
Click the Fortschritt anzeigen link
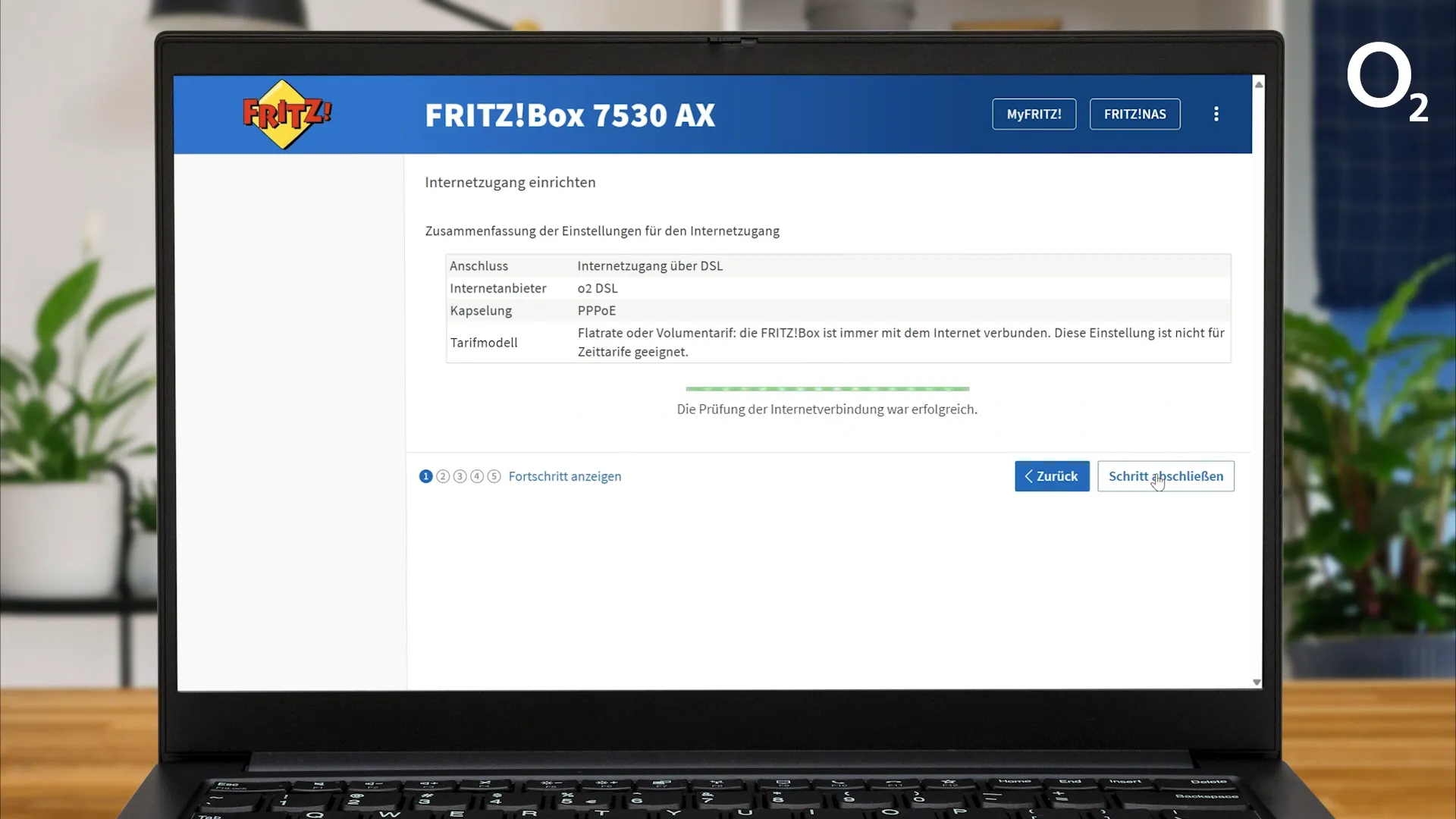point(565,476)
